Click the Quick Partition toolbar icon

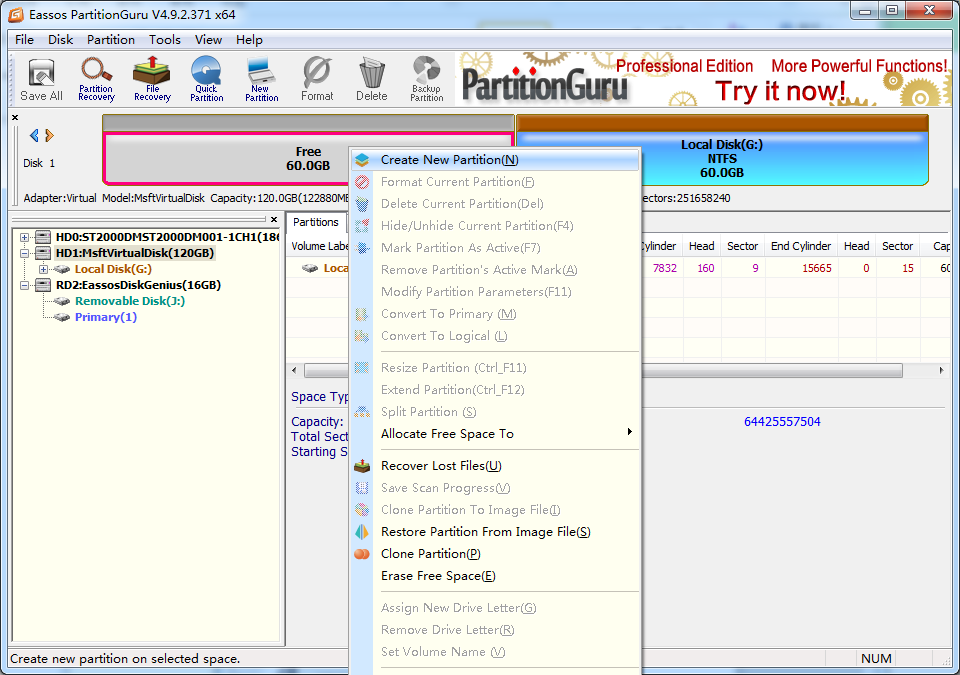(x=206, y=79)
